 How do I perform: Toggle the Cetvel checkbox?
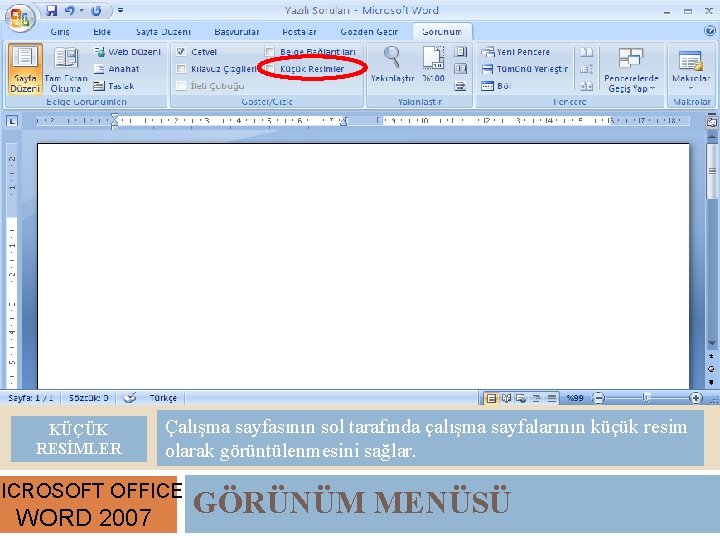181,52
